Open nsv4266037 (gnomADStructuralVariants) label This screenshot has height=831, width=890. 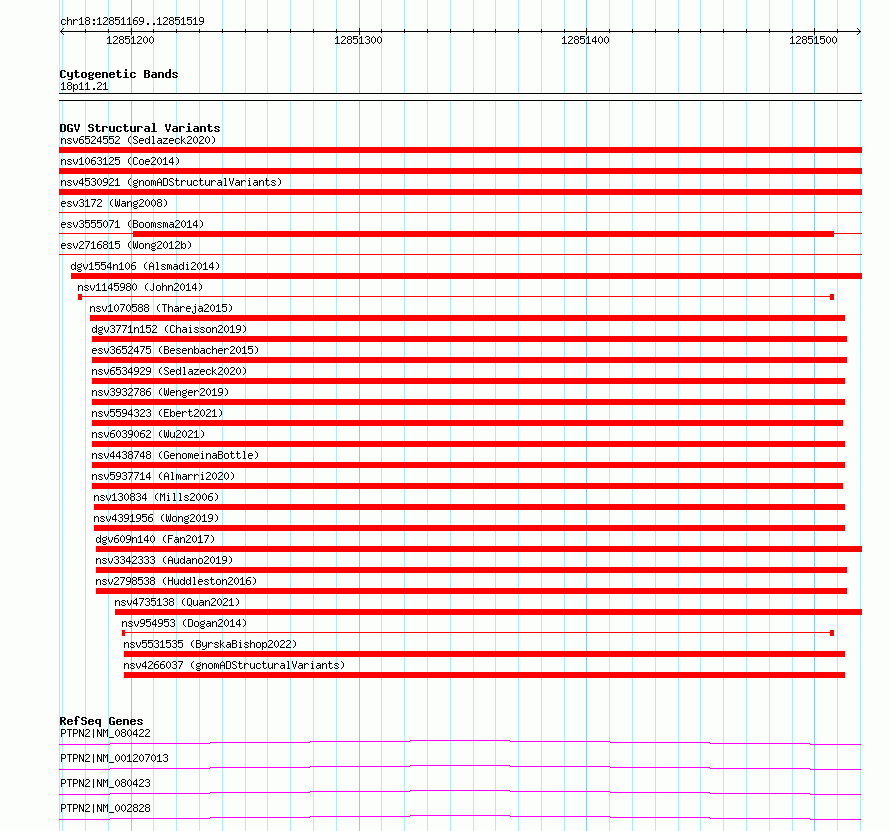pos(234,665)
